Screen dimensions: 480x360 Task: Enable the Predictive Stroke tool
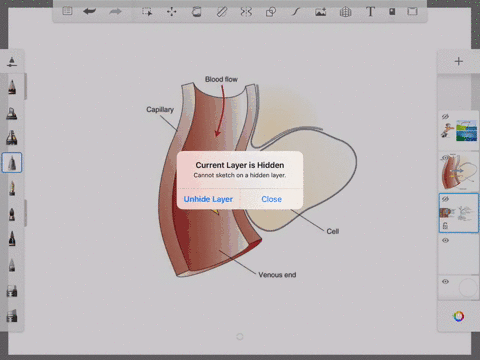[296, 12]
